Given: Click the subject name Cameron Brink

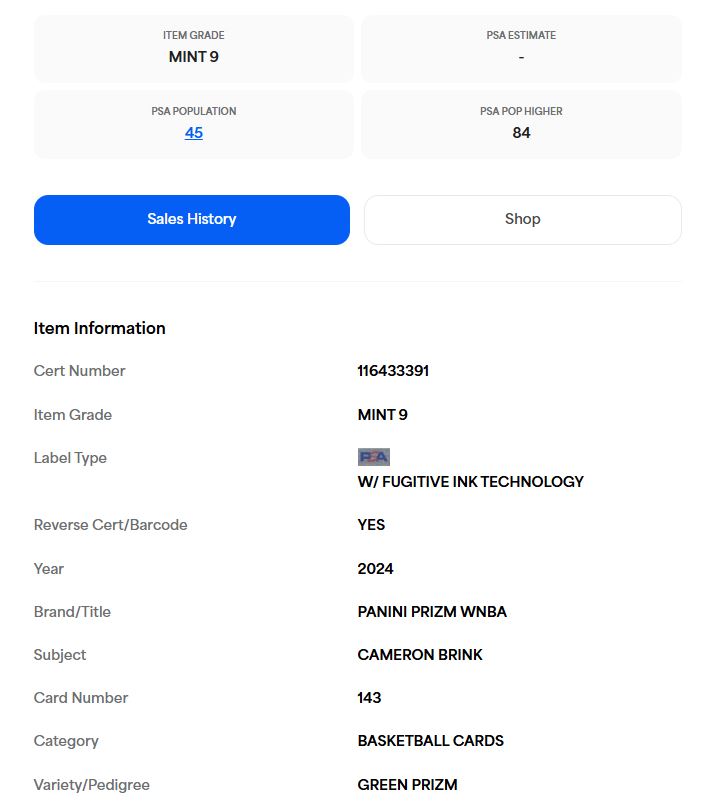Looking at the screenshot, I should 419,655.
